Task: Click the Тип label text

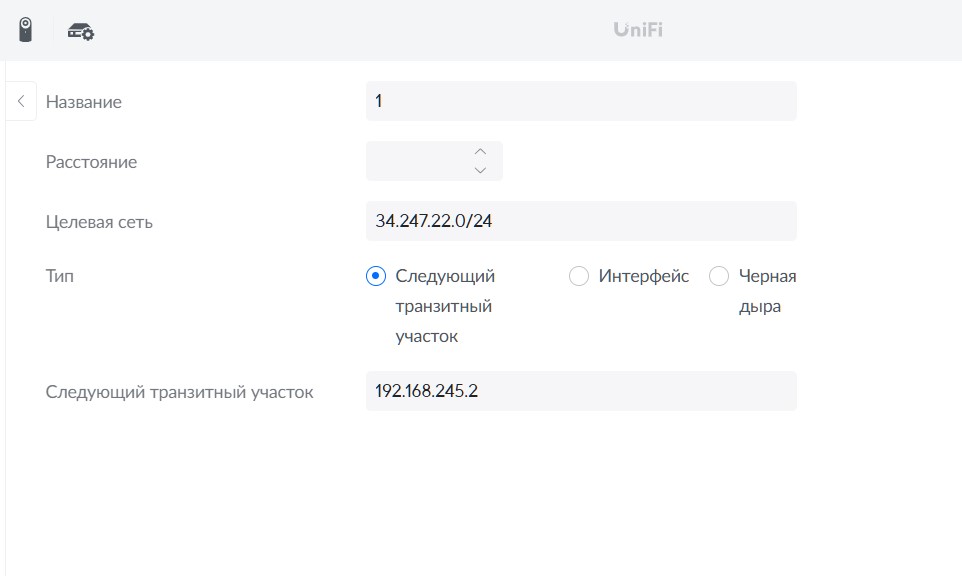Action: click(x=60, y=276)
